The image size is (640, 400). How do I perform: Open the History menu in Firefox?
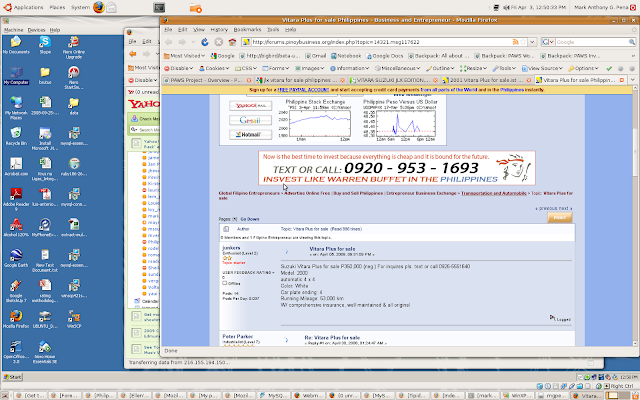219,30
